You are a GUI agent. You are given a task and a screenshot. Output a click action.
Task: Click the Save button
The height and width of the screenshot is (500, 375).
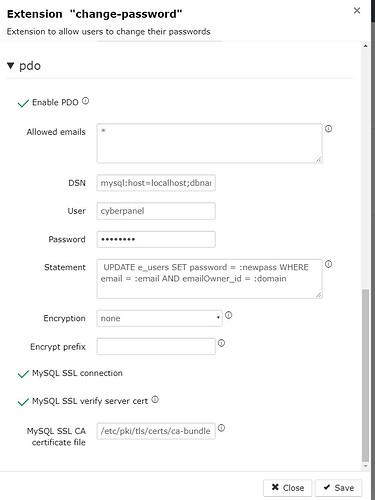tap(338, 488)
